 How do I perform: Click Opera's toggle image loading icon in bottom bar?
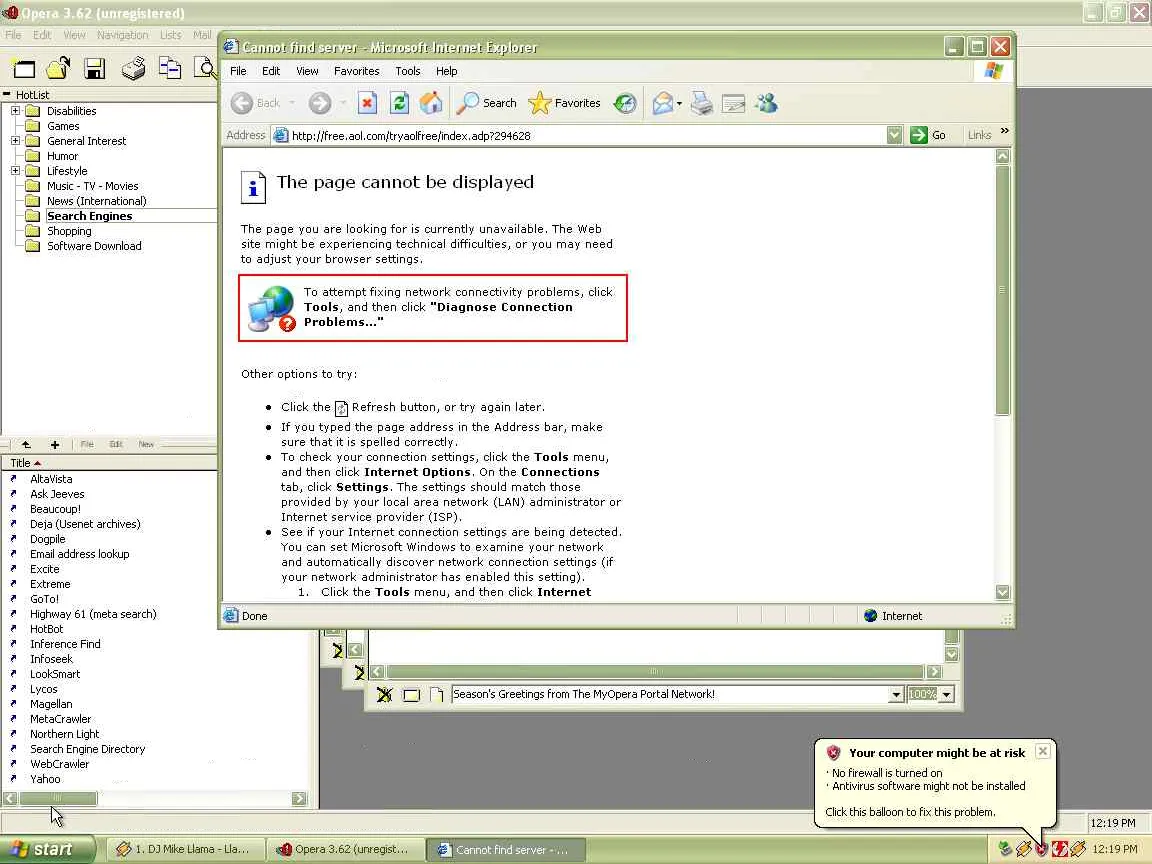384,694
